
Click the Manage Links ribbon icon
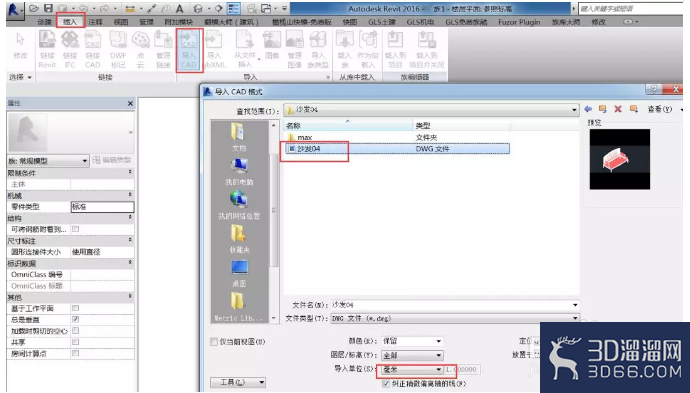click(x=163, y=50)
